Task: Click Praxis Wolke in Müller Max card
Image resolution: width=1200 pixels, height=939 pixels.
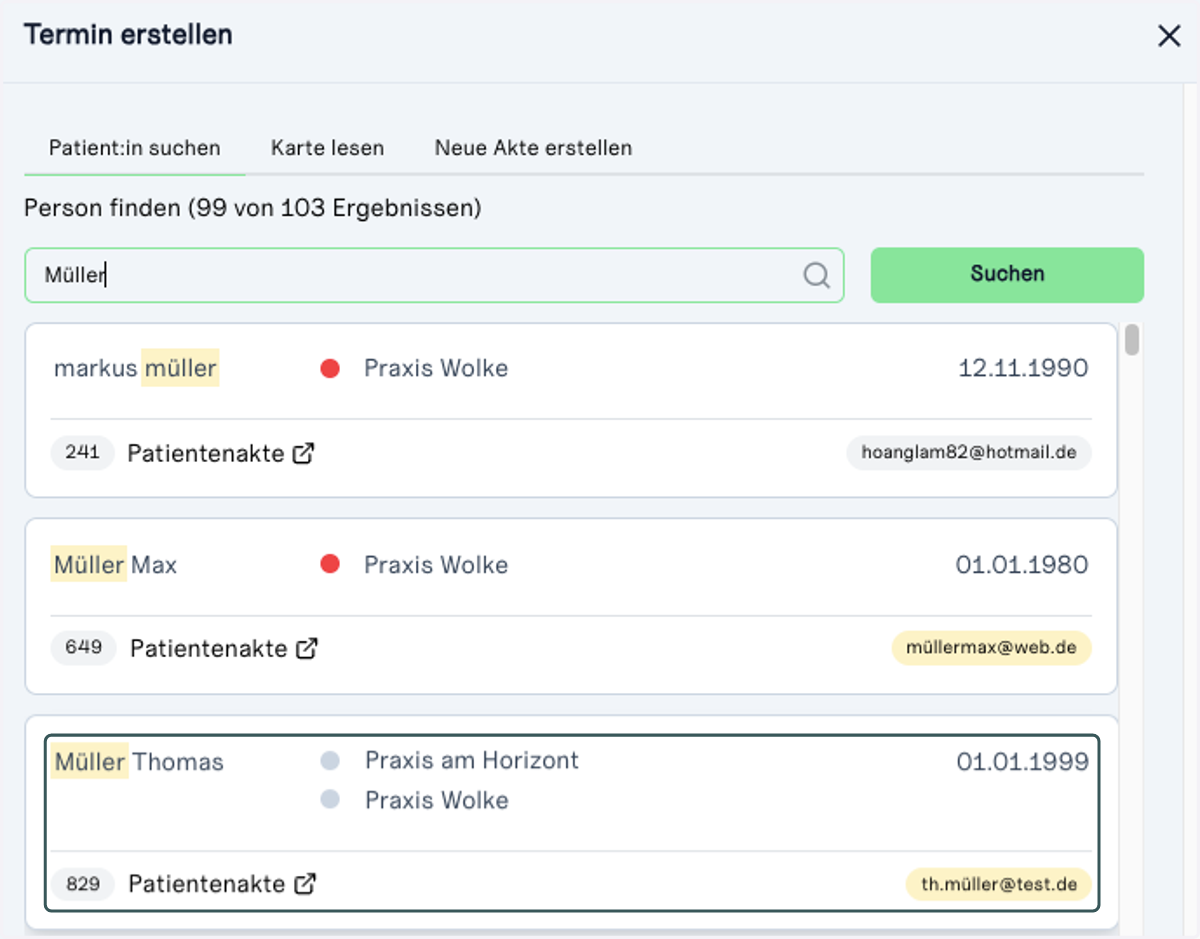Action: point(436,565)
